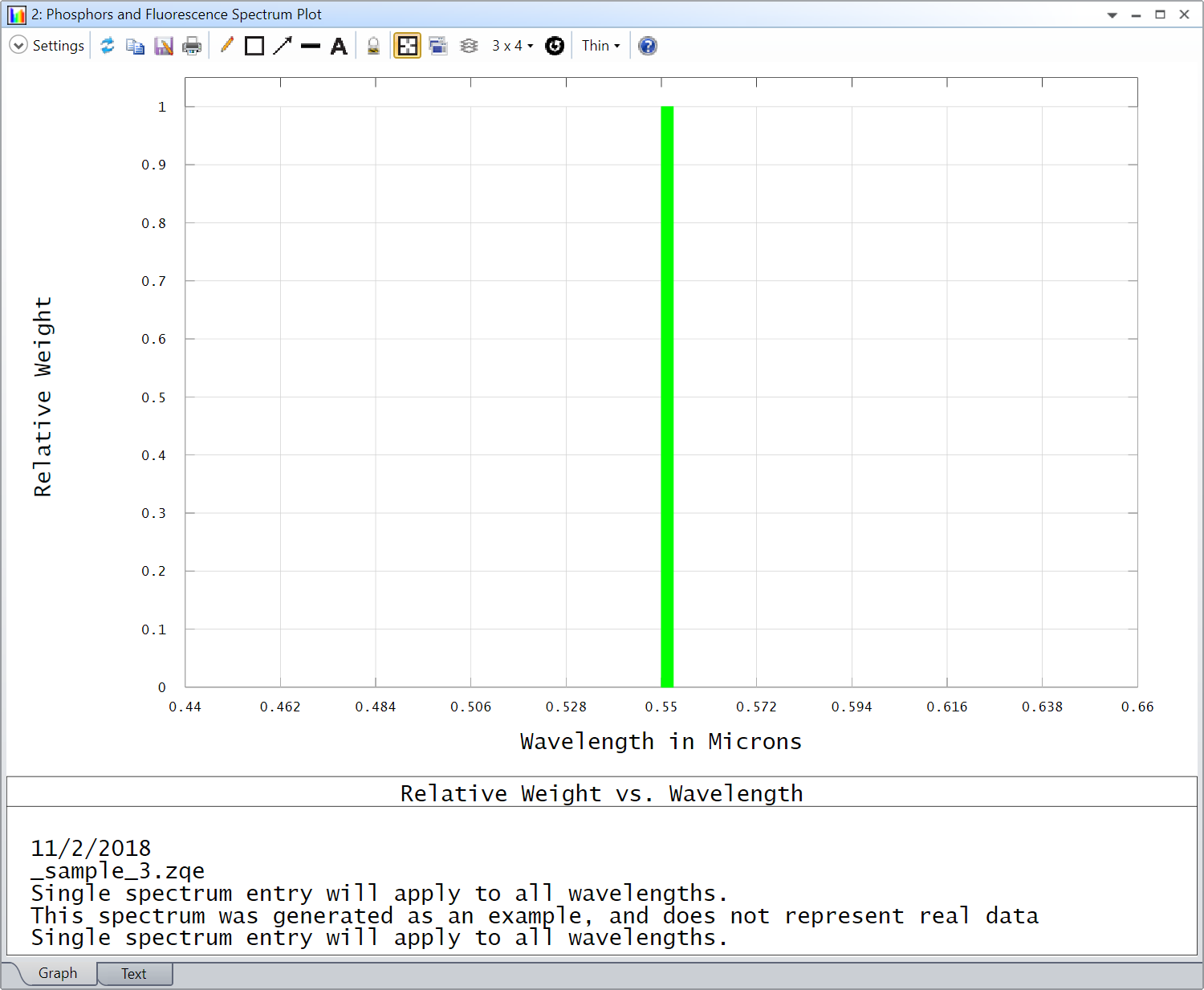Open the Settings panel label
This screenshot has width=1204, height=990.
59,46
